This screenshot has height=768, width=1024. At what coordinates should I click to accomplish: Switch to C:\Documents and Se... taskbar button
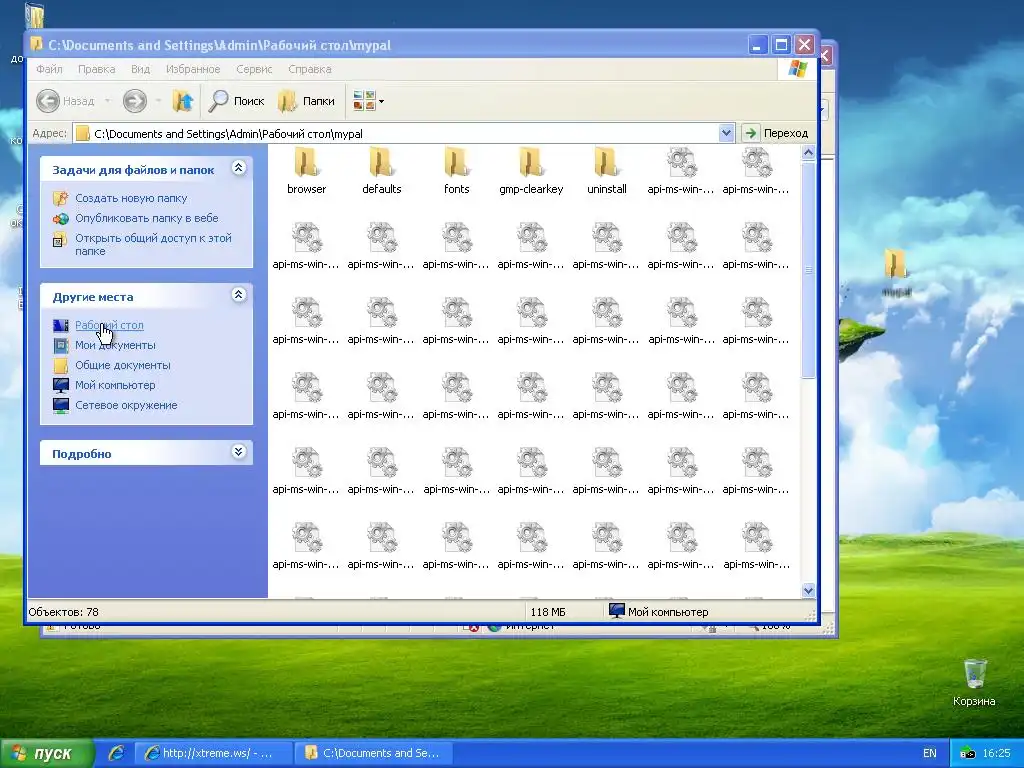[372, 753]
